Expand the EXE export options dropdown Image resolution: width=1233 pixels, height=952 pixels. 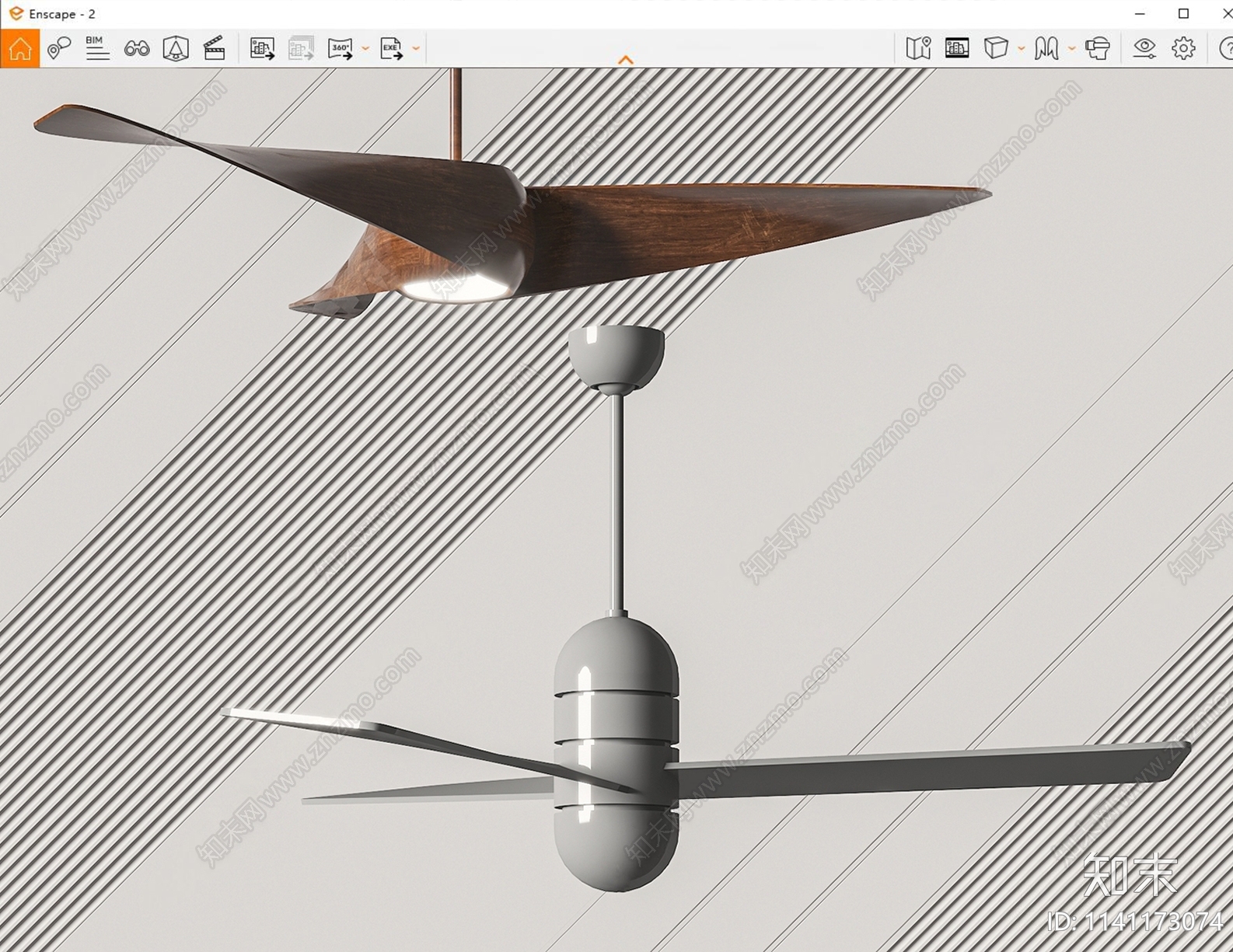point(416,48)
